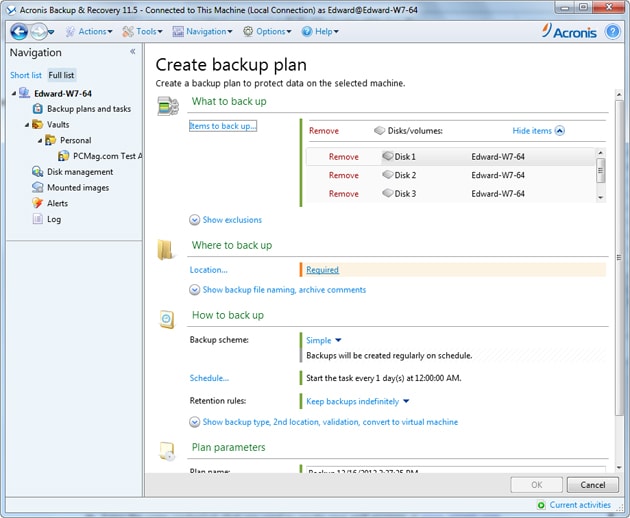Click the main page vertical scrollbar

point(619,257)
